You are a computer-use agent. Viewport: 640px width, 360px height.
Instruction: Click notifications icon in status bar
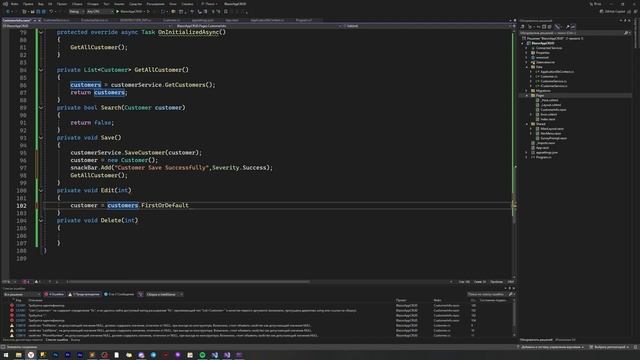click(636, 347)
